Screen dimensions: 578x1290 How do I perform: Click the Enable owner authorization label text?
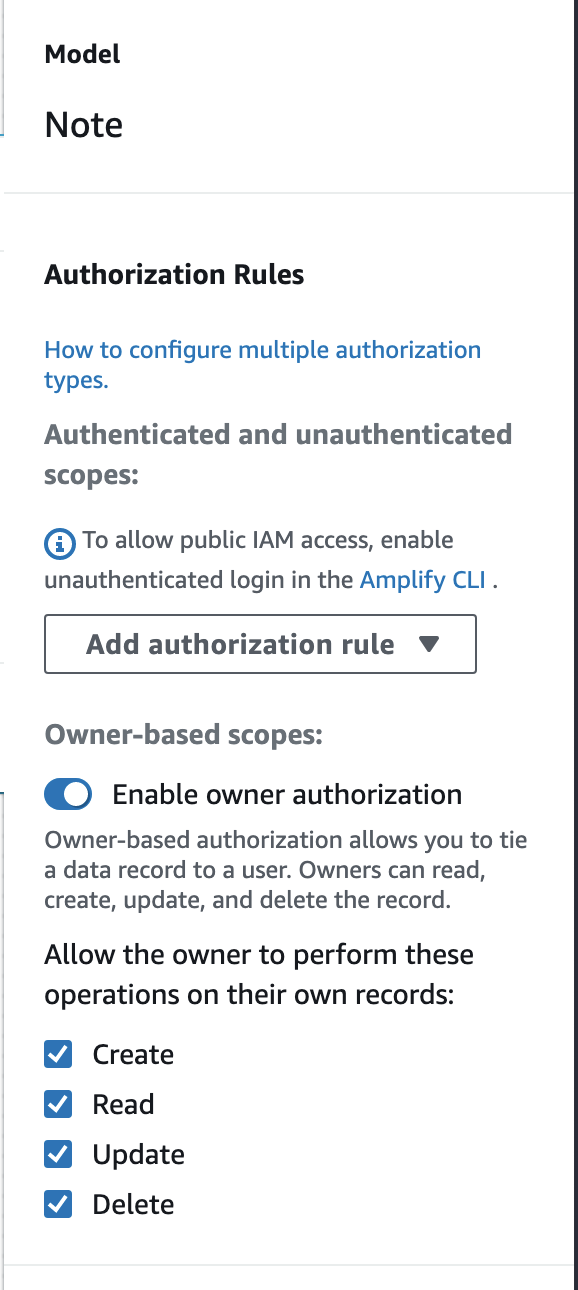tap(287, 795)
